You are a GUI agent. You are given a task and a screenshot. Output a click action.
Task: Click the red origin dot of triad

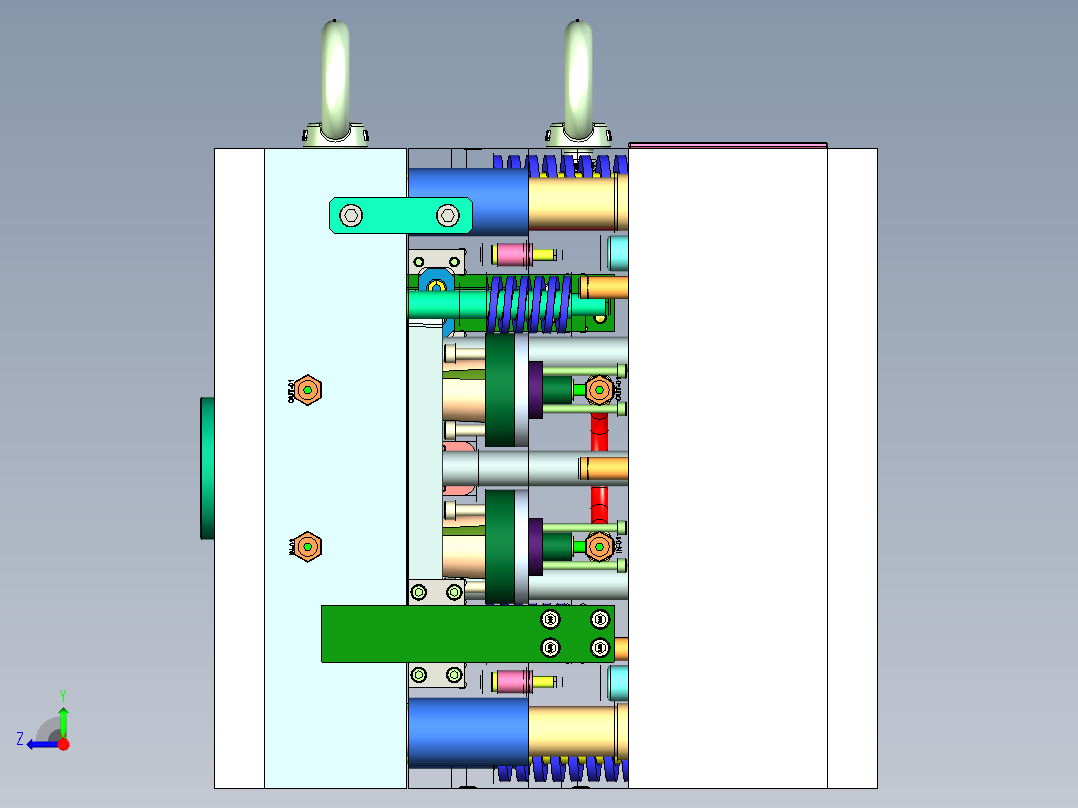point(64,744)
